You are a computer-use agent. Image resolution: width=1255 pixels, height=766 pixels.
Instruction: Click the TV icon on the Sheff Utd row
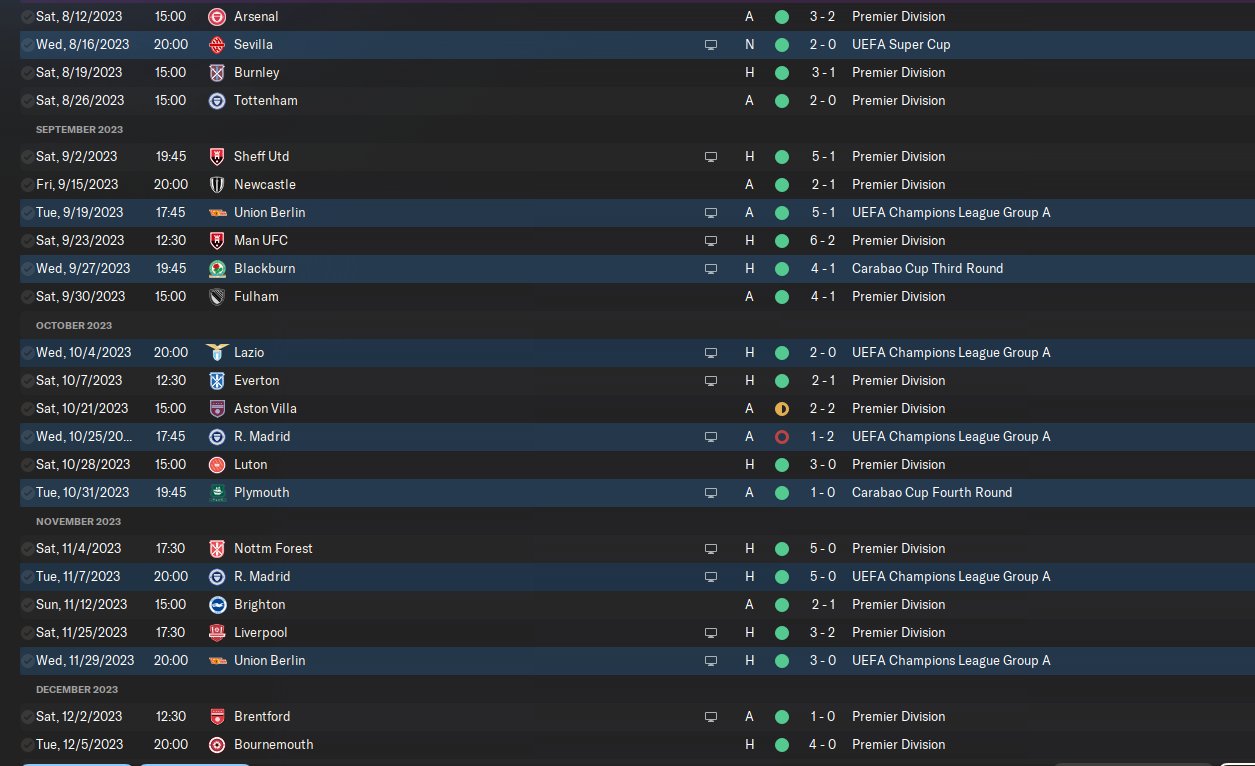coord(711,157)
